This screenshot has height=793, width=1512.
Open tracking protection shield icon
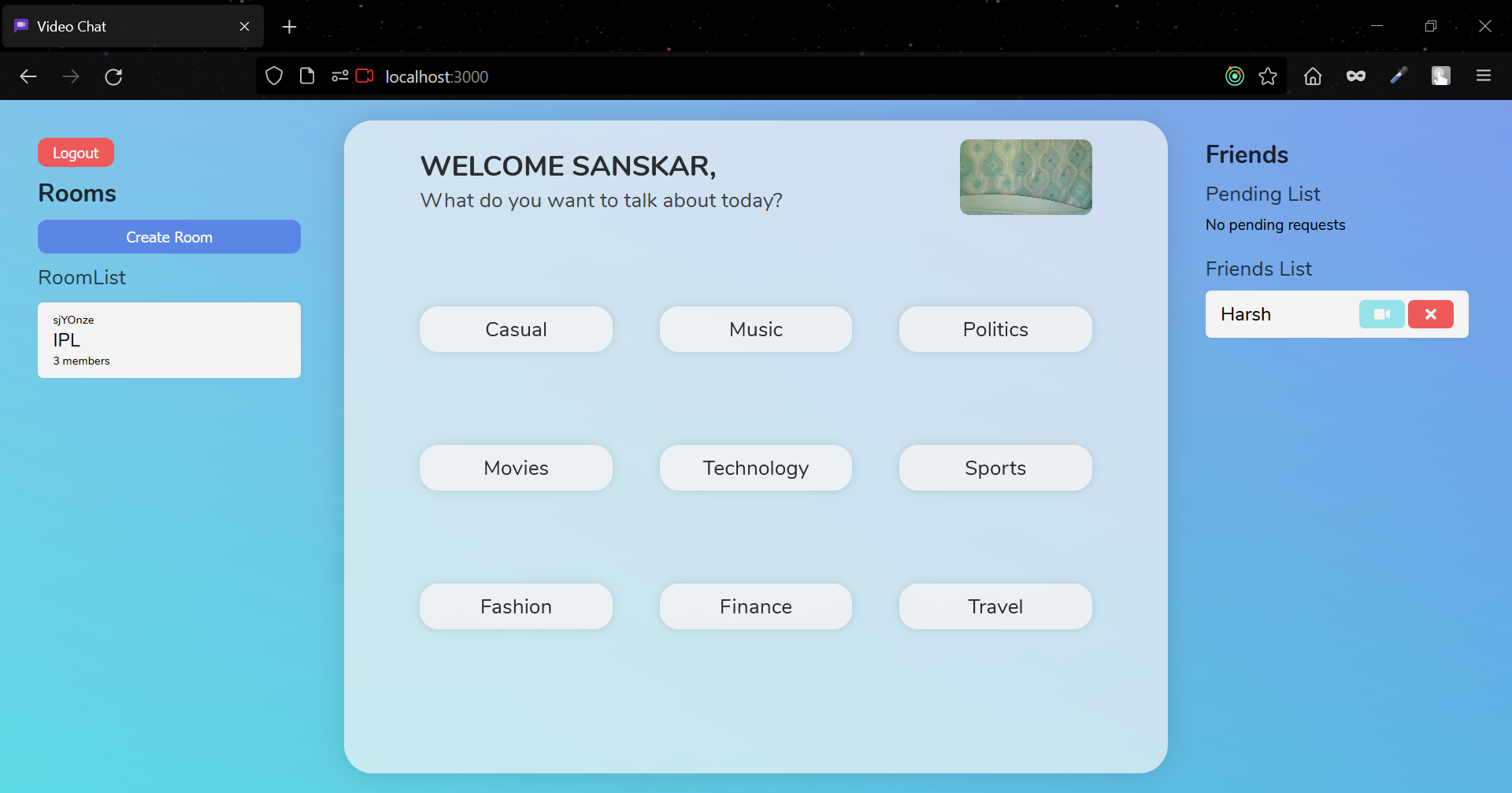(x=274, y=76)
